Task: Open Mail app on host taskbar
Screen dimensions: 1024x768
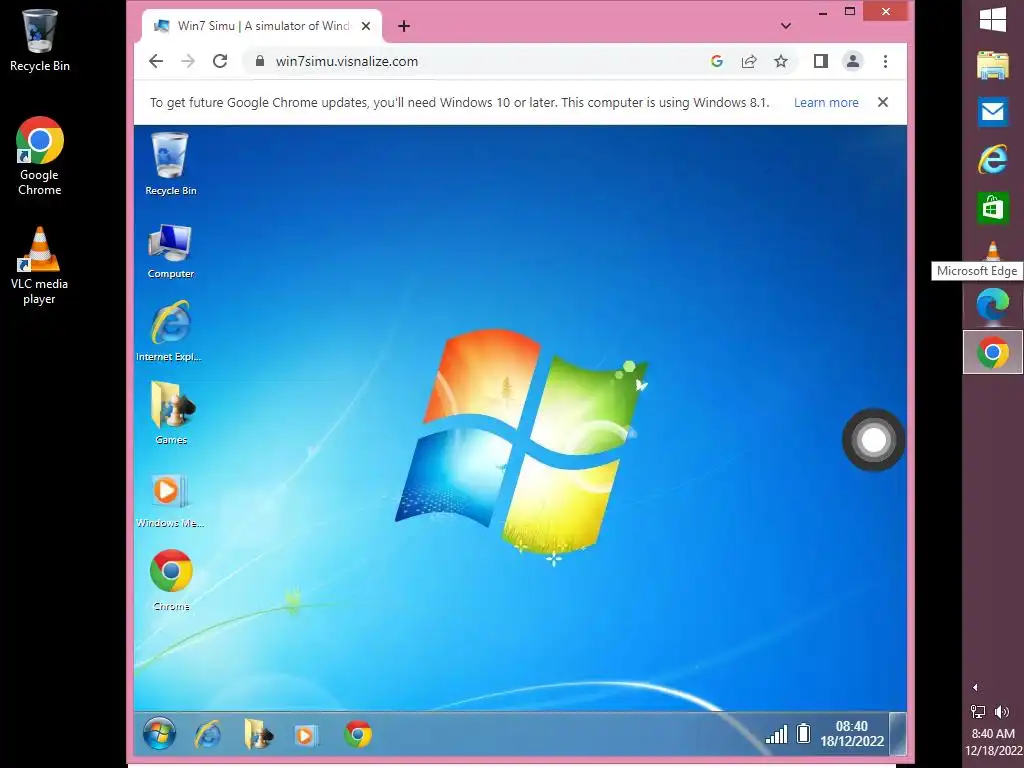Action: tap(993, 112)
